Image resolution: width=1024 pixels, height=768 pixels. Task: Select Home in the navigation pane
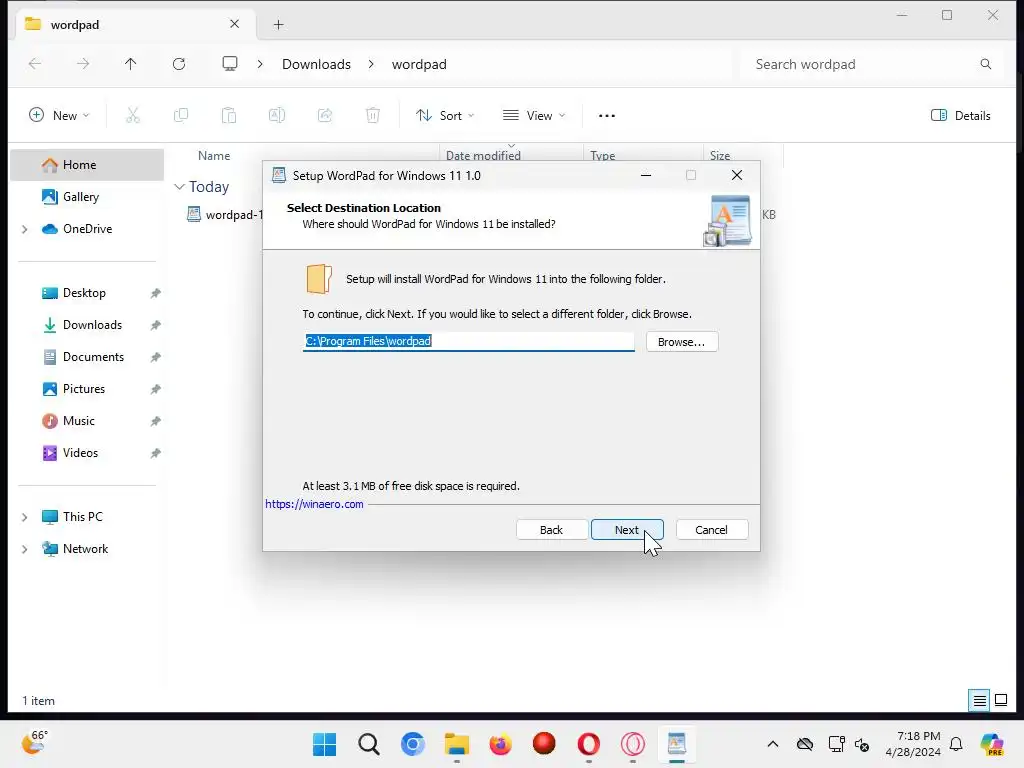pyautogui.click(x=87, y=165)
